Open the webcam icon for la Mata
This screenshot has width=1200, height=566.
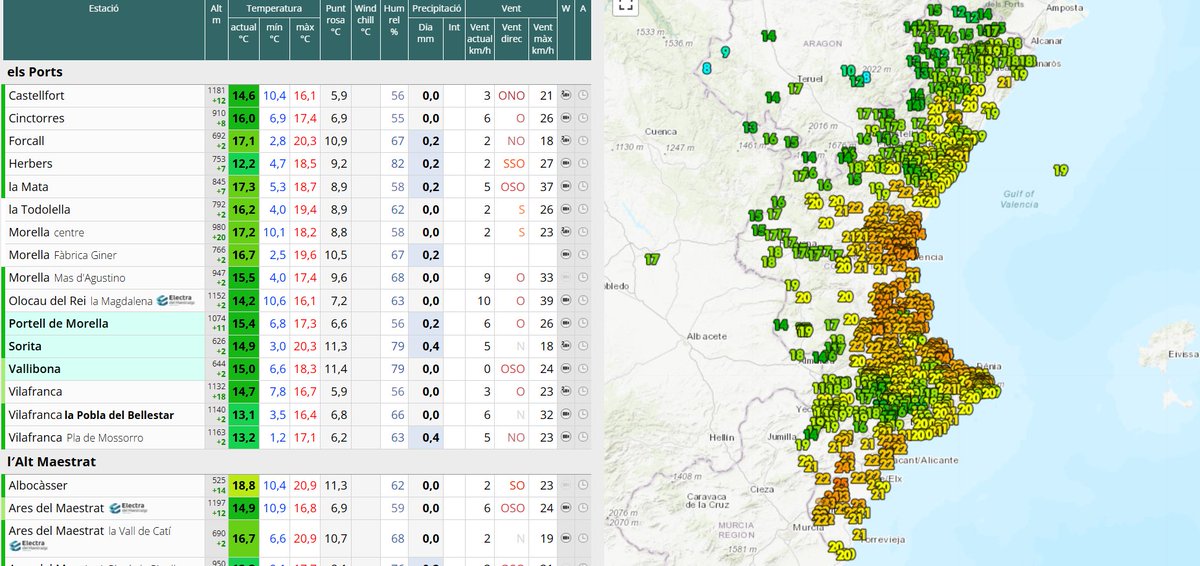click(565, 187)
